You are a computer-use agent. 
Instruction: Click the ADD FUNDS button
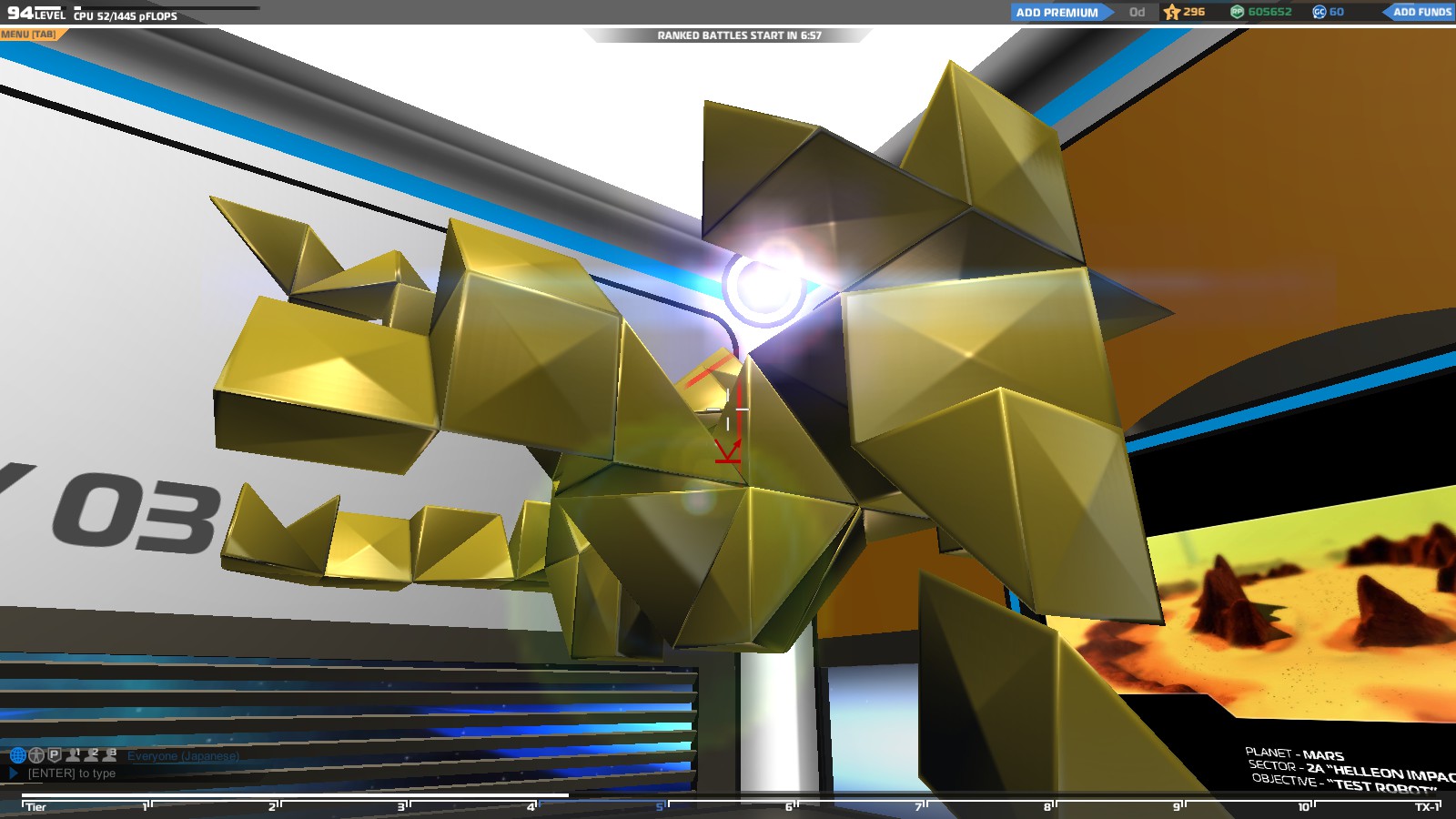(1421, 12)
